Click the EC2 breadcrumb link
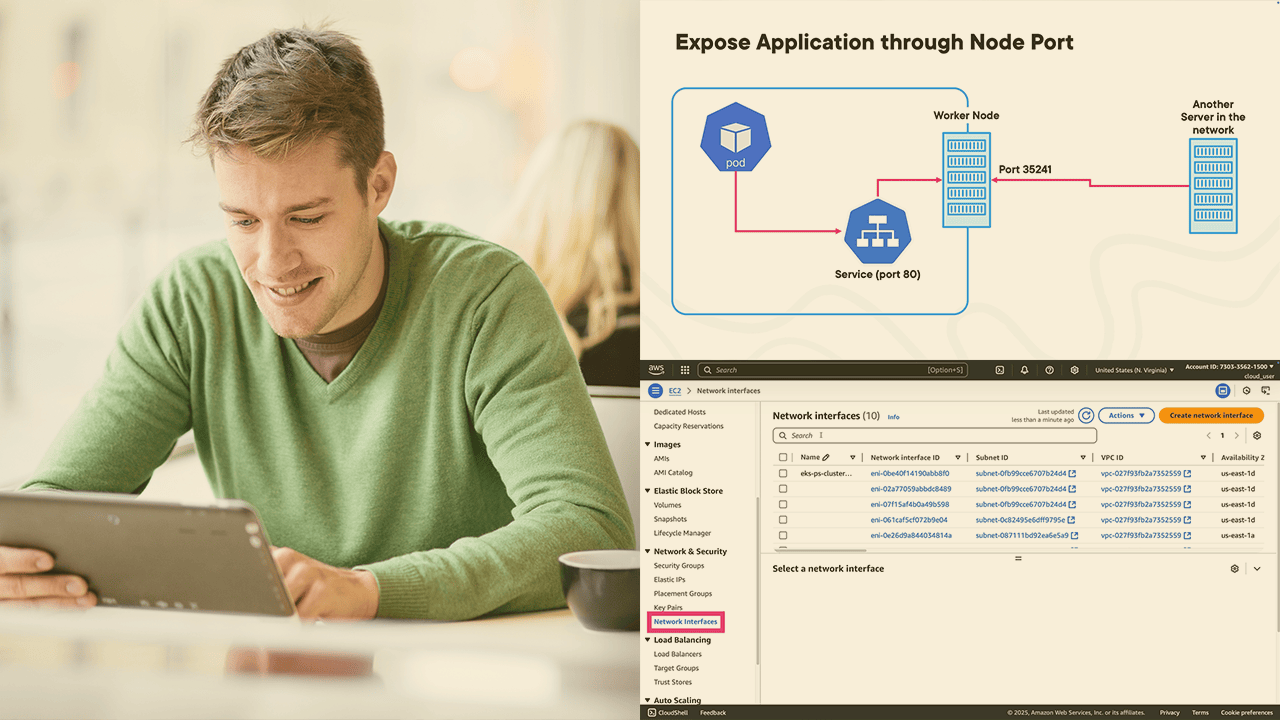The height and width of the screenshot is (720, 1280). click(x=675, y=391)
